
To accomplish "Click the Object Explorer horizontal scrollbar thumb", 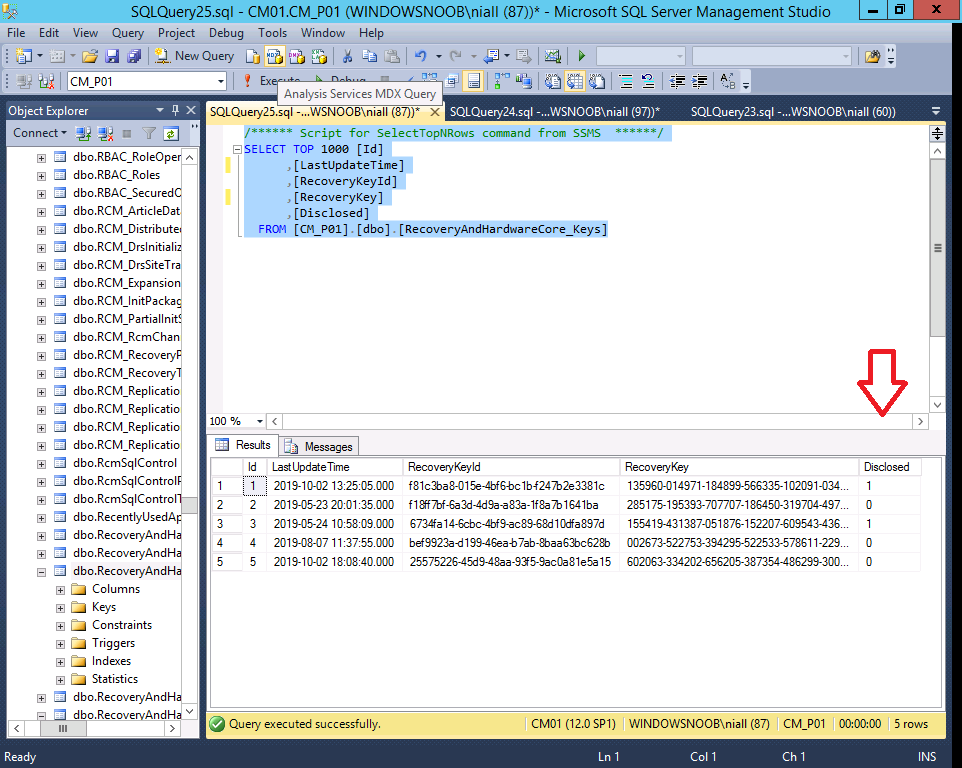I will pos(63,728).
